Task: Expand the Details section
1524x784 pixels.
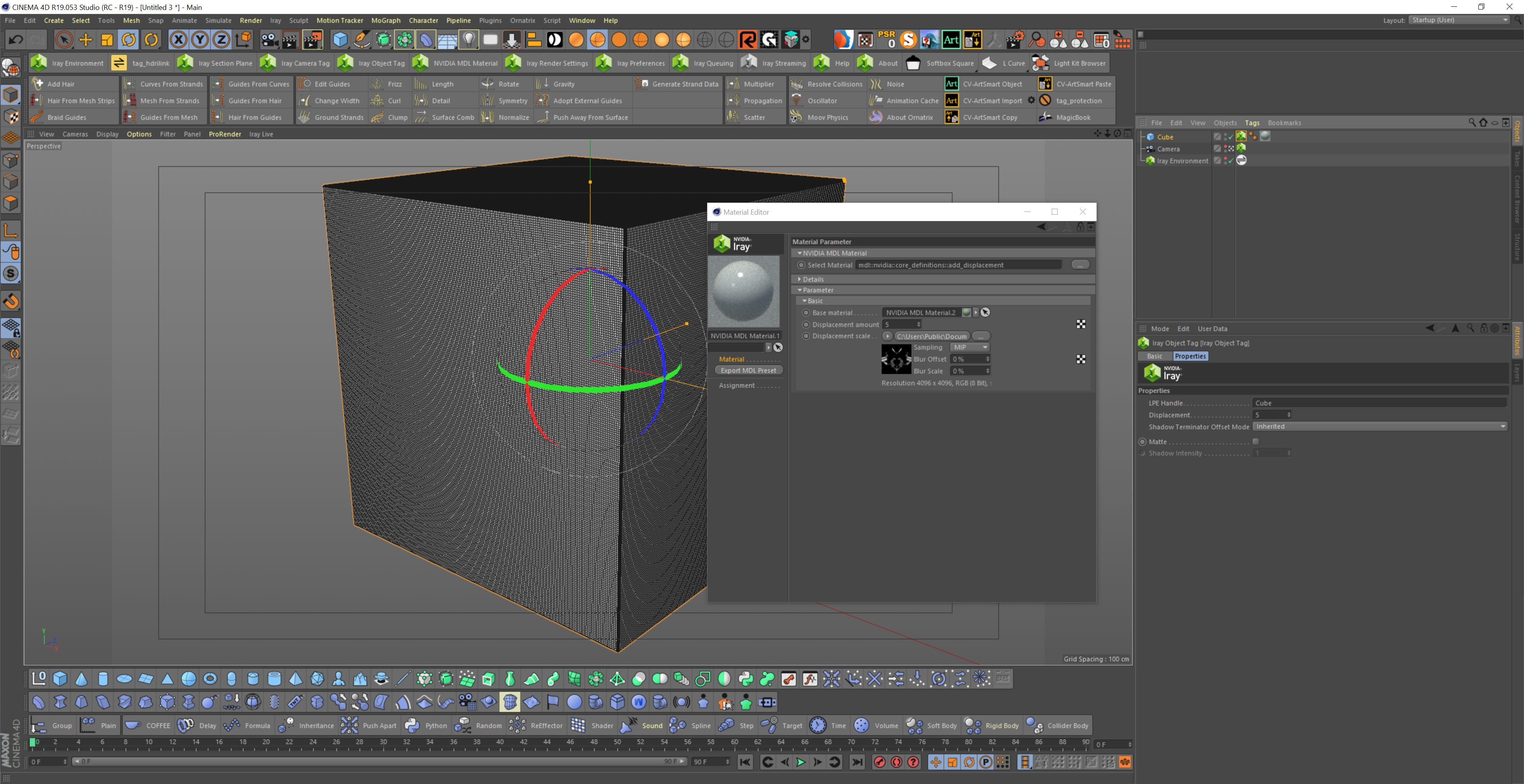Action: 800,279
